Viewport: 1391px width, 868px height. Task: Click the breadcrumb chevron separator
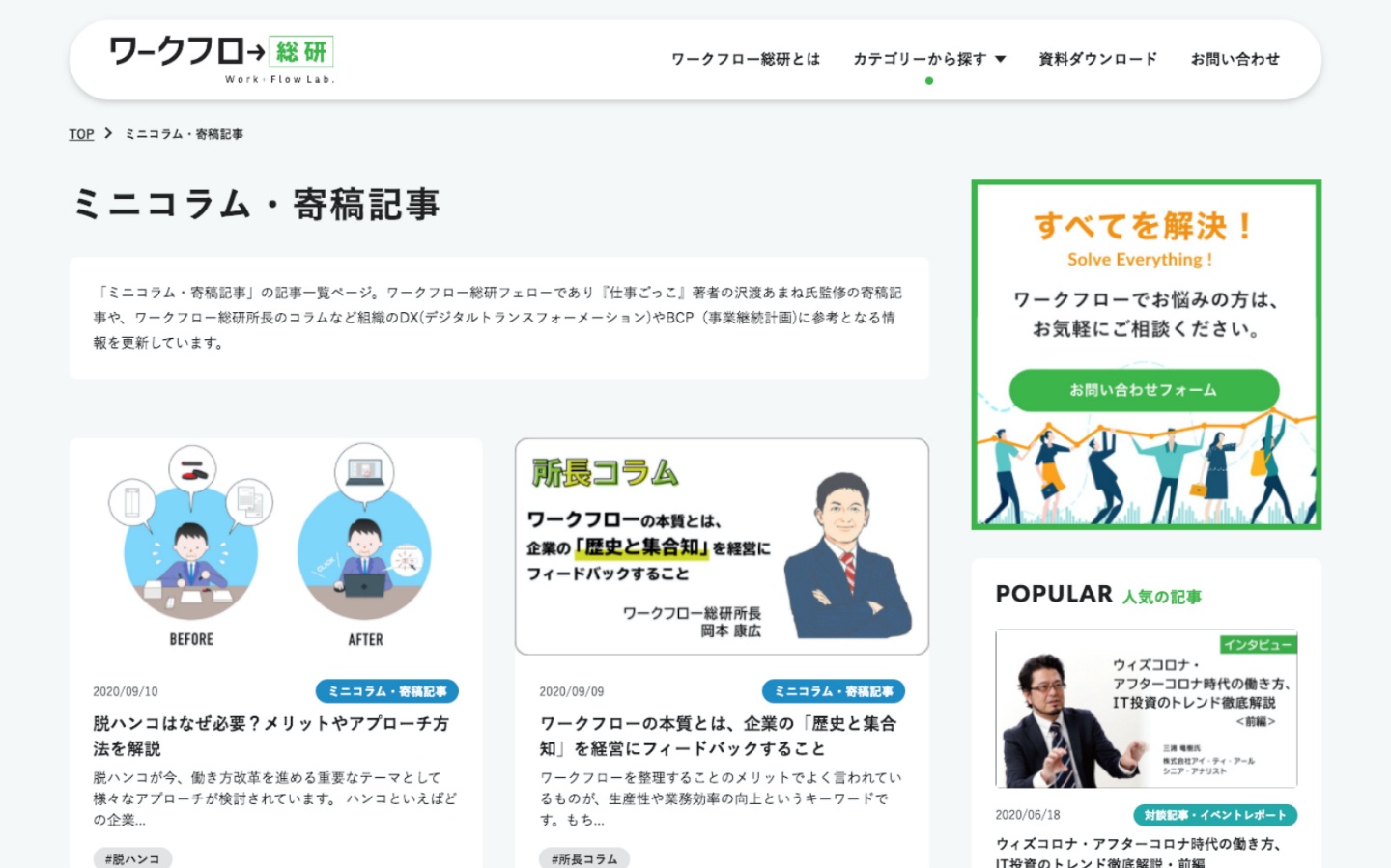point(108,133)
